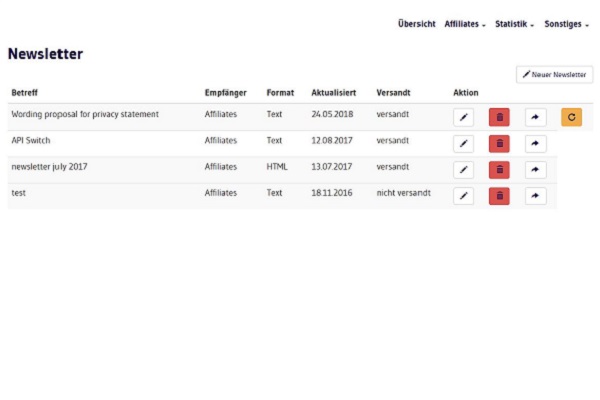Send the 'newsletter july 2017' entry
600x400 pixels.
[536, 170]
